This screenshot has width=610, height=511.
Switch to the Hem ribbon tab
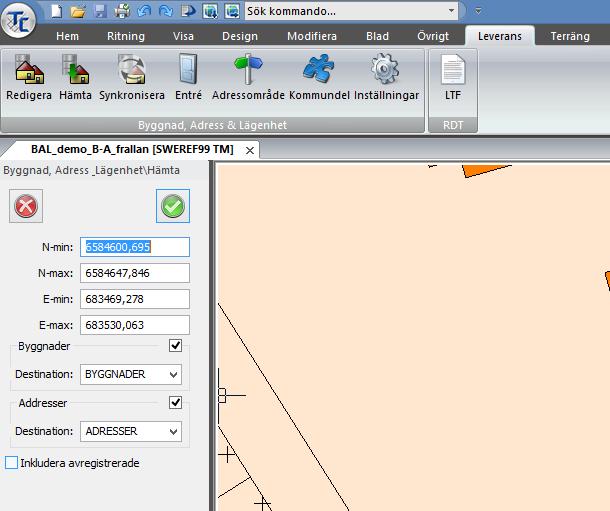(x=67, y=36)
